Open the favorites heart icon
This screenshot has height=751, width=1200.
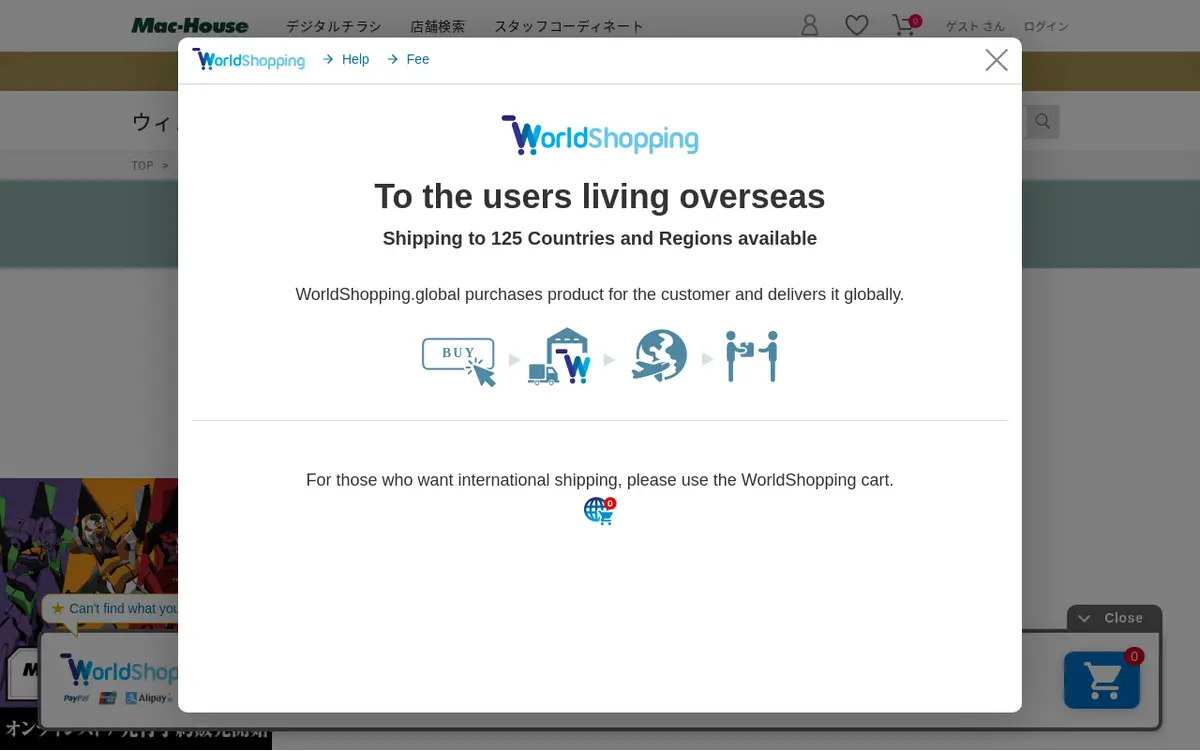coord(857,26)
